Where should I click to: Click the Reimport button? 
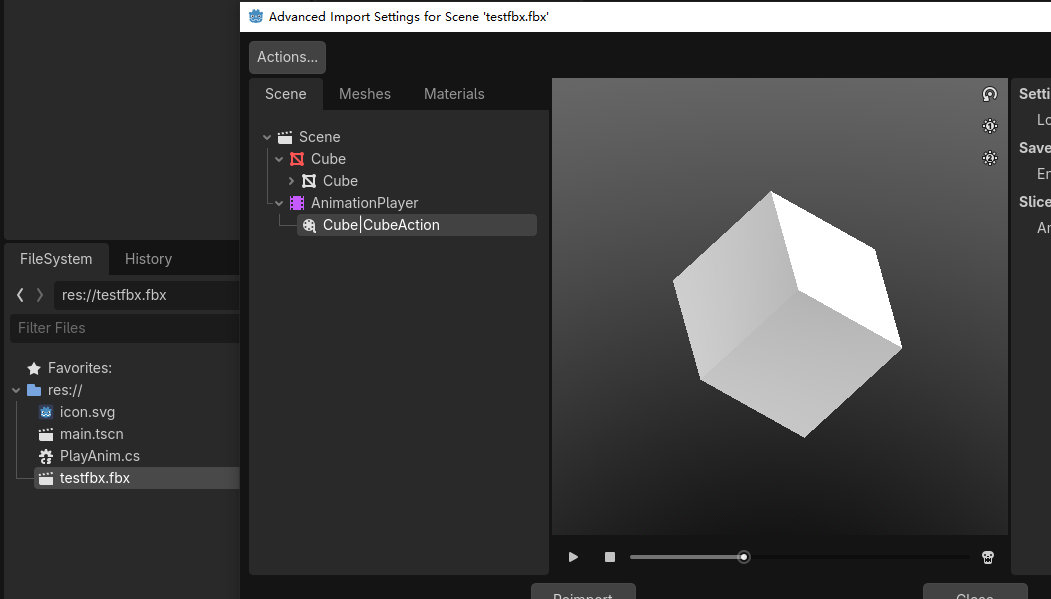click(583, 592)
